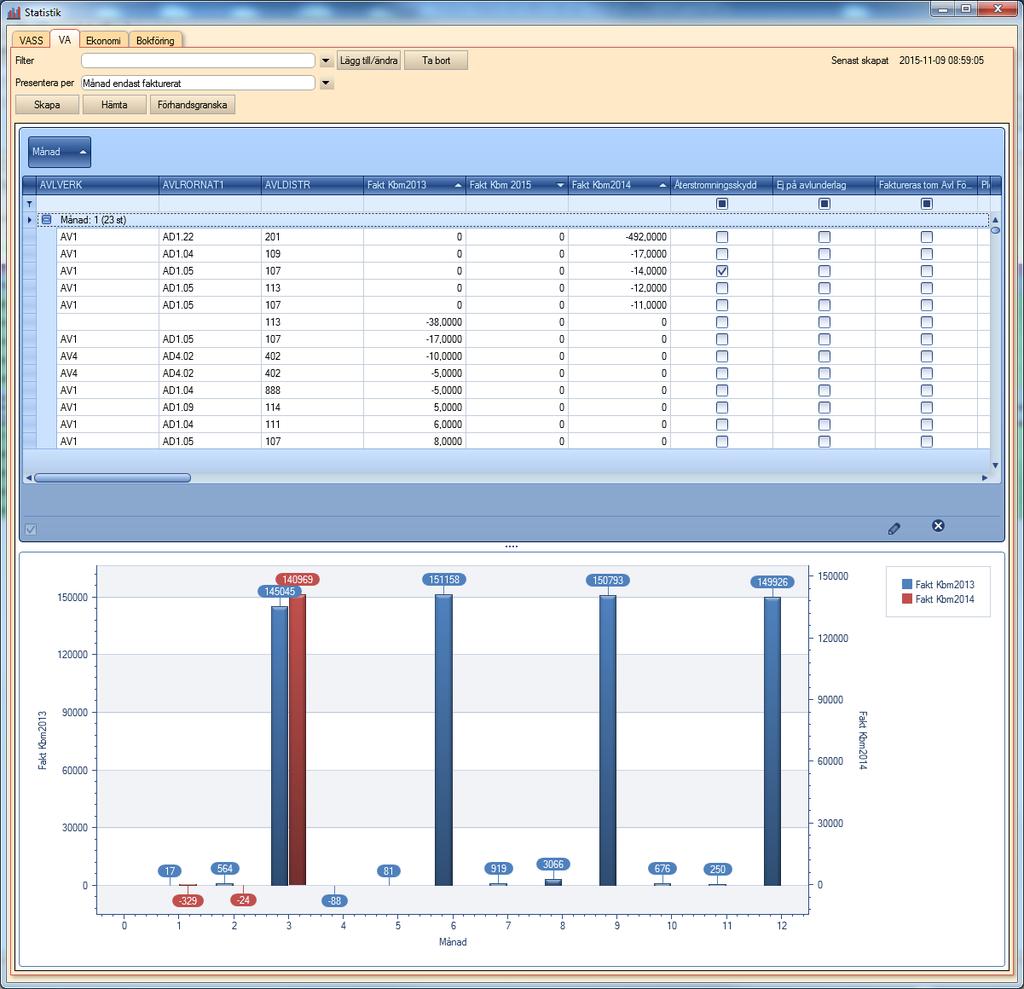Click the red Fakt Kbm2014 legend swatch

(906, 599)
